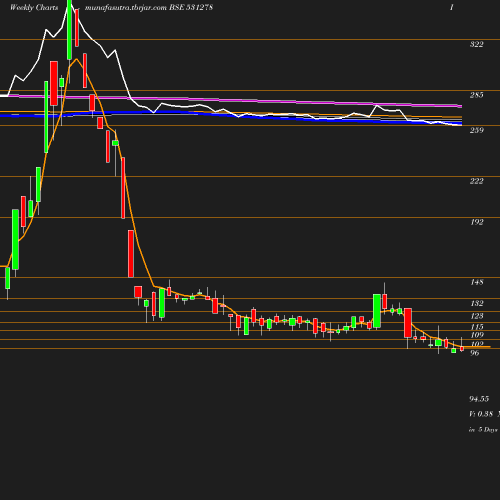
Task: Click the 96 price axis label
Action: 475,353
